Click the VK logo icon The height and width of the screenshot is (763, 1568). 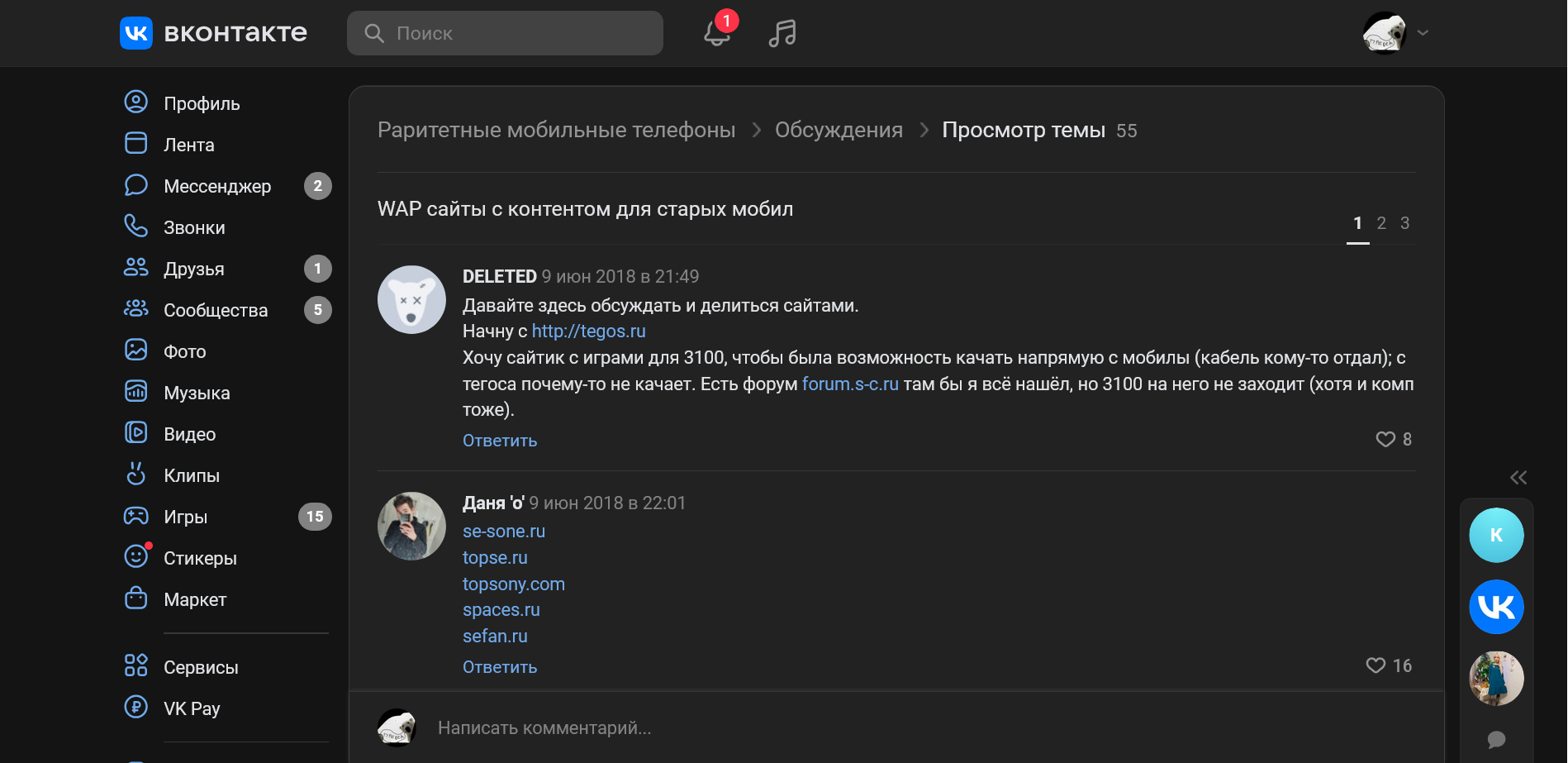coord(136,33)
